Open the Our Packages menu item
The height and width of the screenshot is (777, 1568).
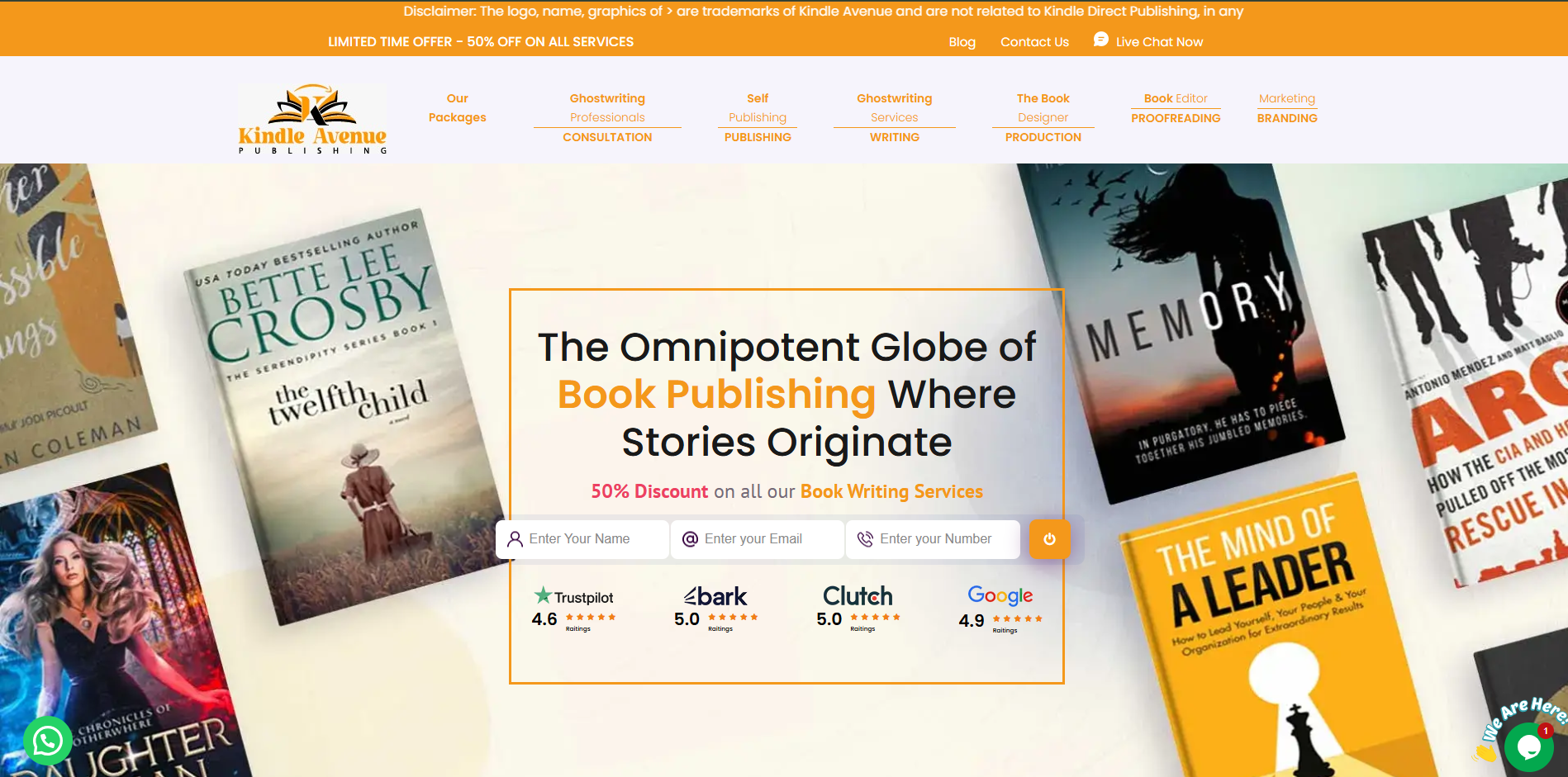[x=457, y=108]
